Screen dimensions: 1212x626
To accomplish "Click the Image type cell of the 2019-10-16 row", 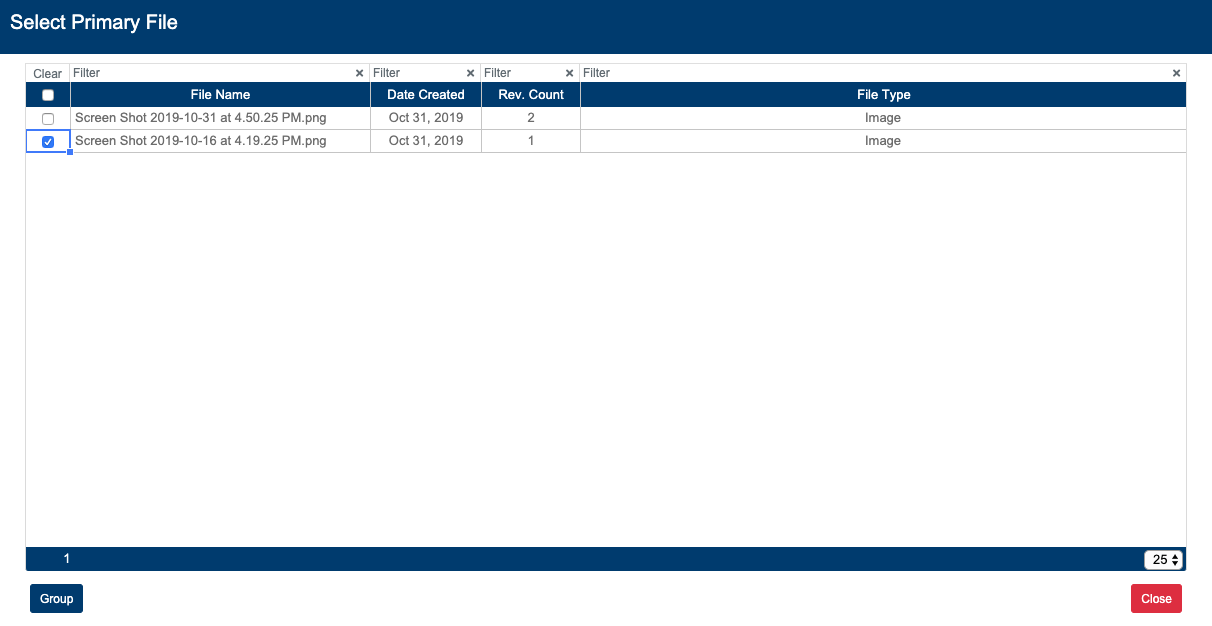I will coord(883,141).
